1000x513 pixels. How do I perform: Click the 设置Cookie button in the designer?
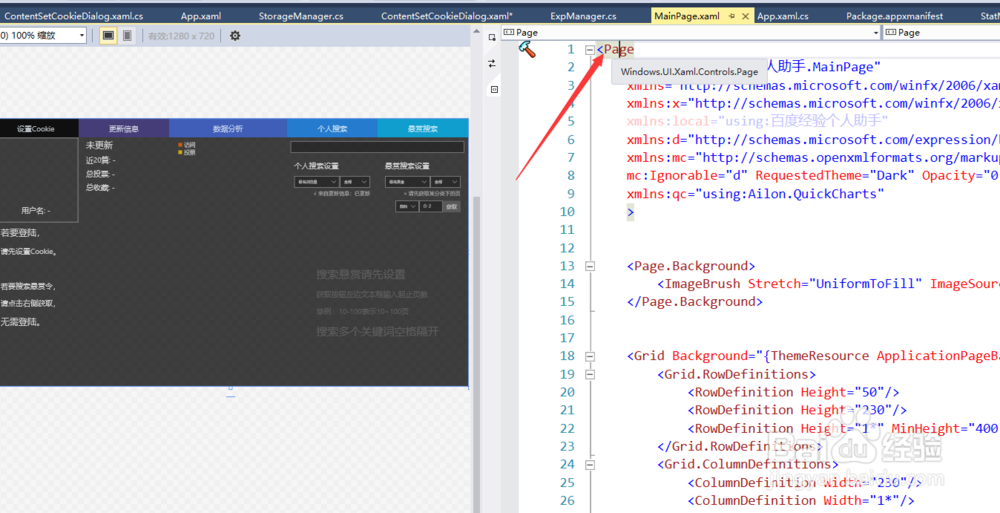(39, 128)
